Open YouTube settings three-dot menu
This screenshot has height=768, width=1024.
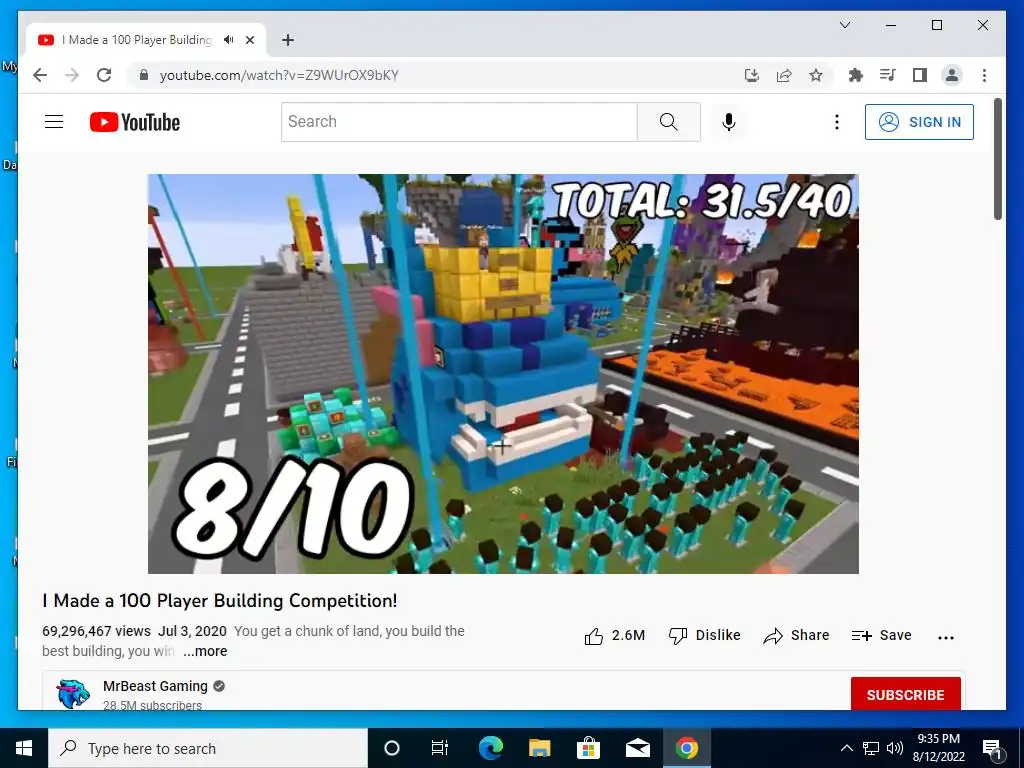point(837,122)
